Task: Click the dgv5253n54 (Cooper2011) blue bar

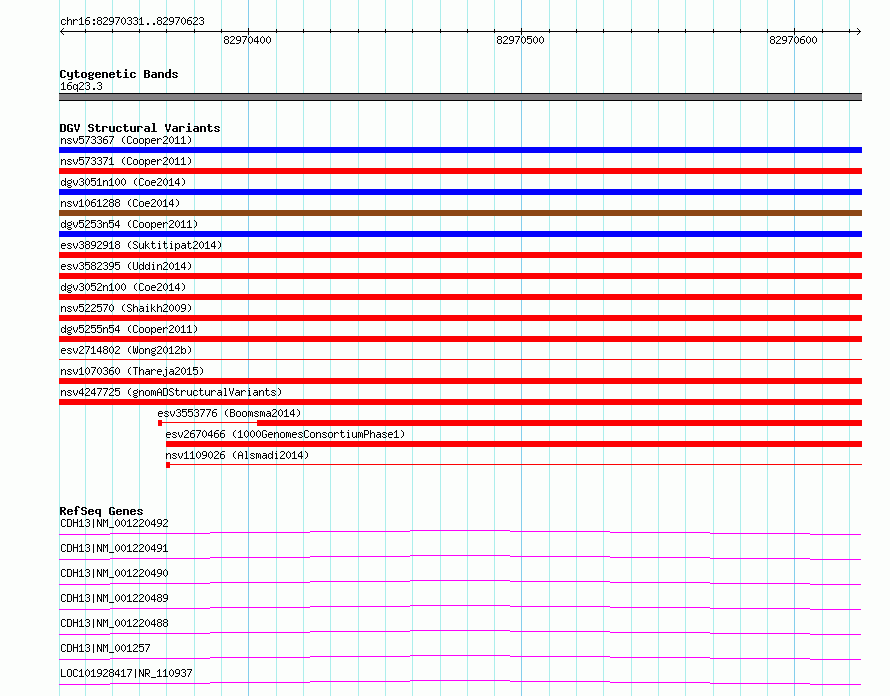Action: [460, 234]
